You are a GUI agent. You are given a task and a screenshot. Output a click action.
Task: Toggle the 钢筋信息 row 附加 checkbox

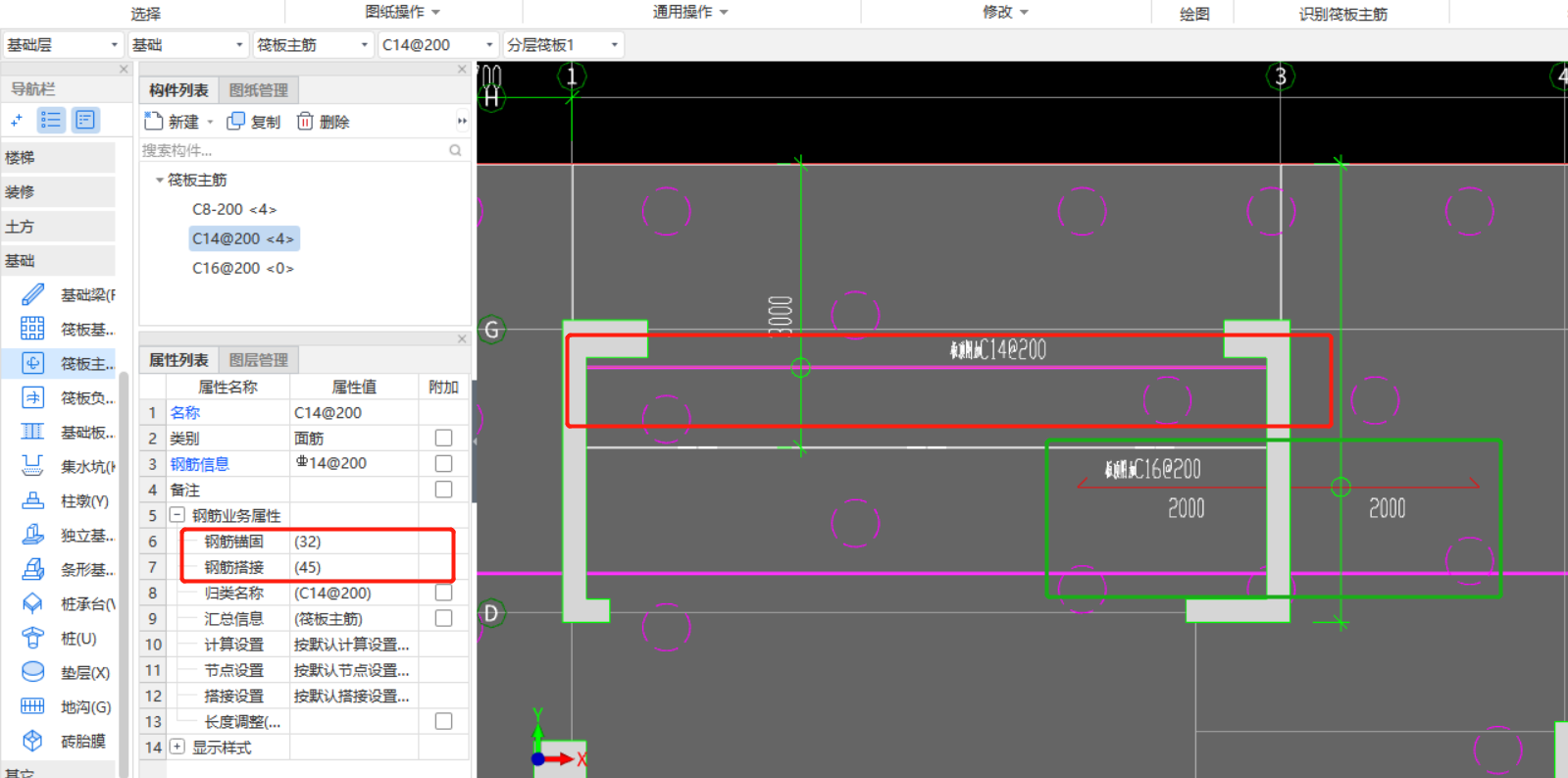click(443, 463)
